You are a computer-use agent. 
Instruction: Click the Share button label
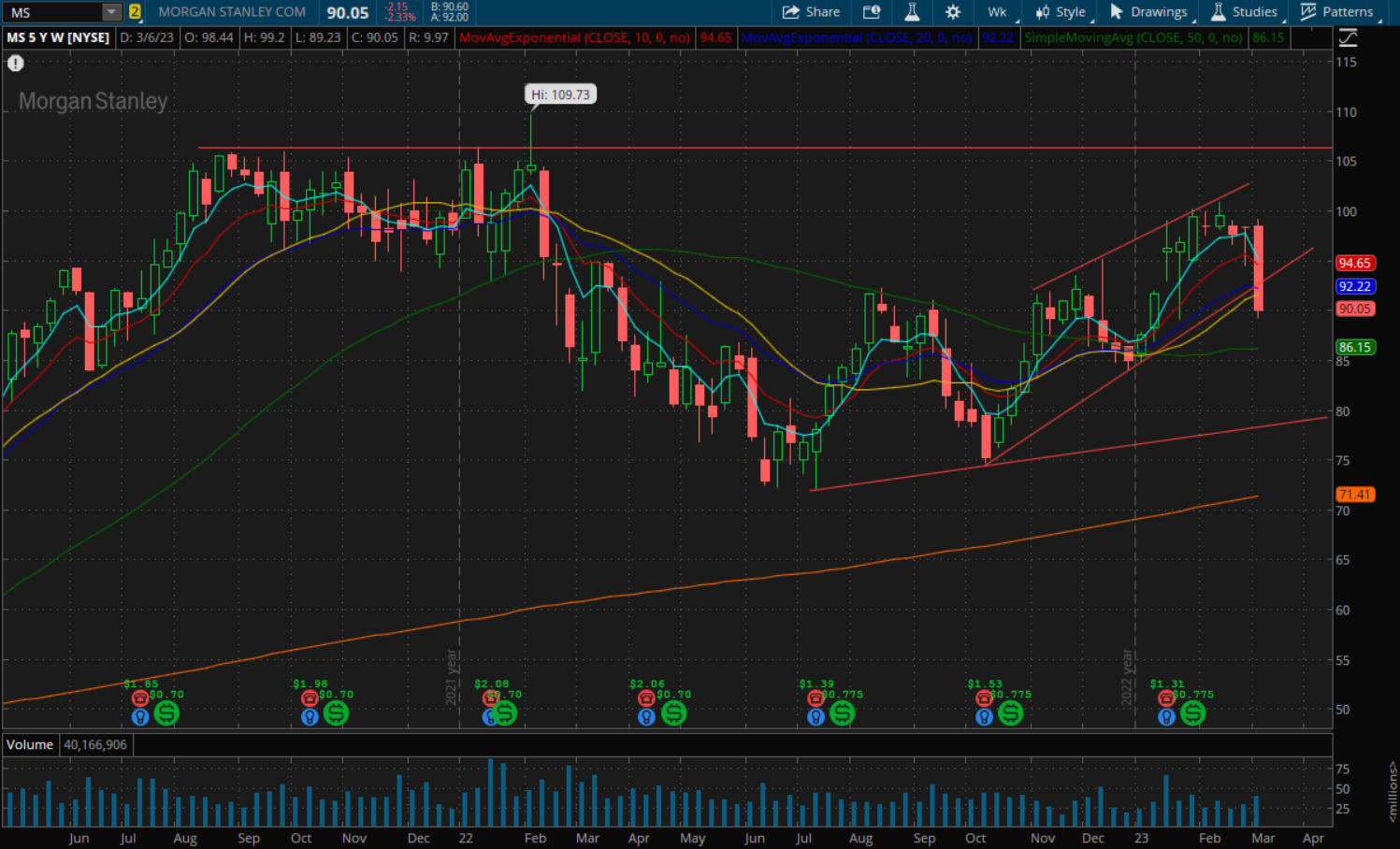823,12
